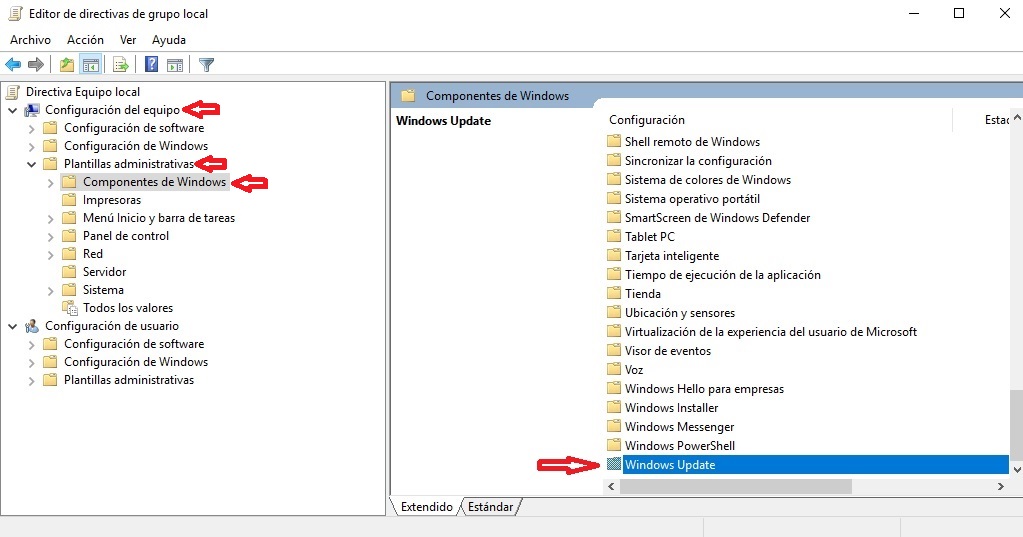Click the vertical scrollbar up arrow
Screen dimensions: 1023x537
pyautogui.click(x=1016, y=117)
